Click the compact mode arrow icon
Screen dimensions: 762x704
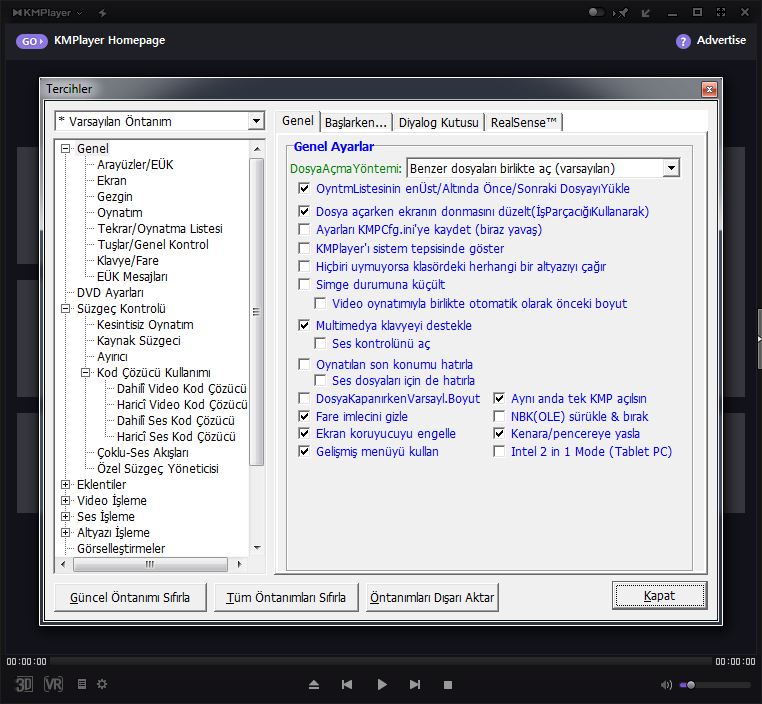[646, 13]
